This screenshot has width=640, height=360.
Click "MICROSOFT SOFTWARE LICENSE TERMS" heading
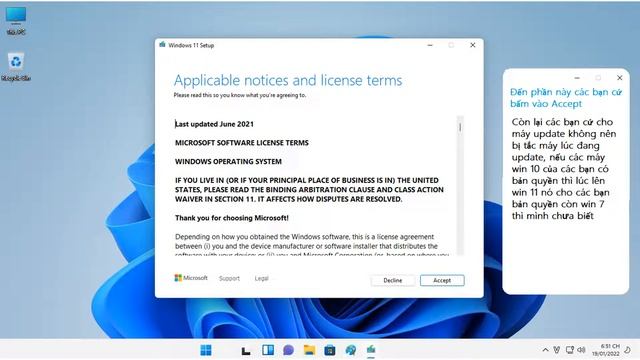click(242, 143)
